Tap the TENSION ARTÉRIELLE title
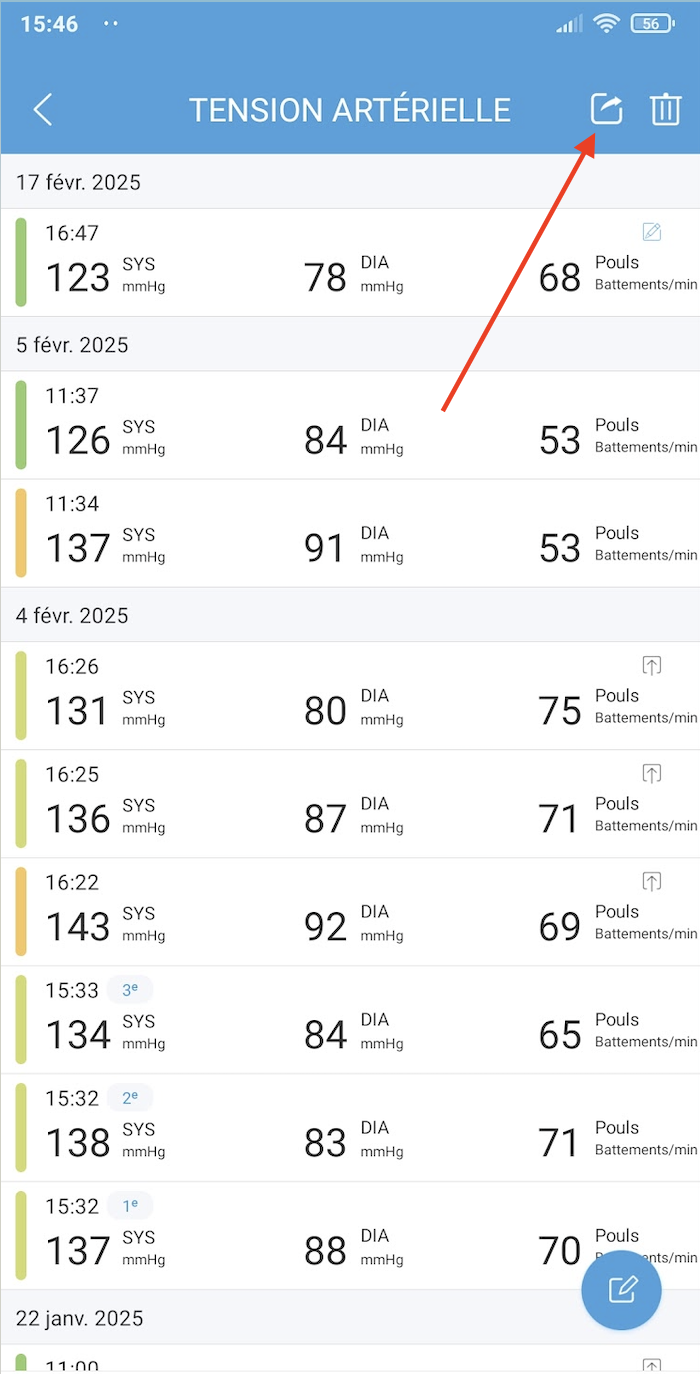Screen dimensions: 700x1374 [x=350, y=110]
